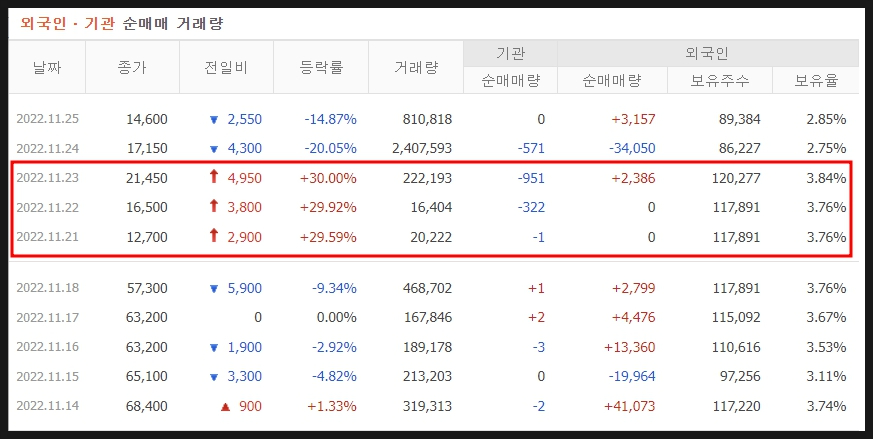
Task: Click institution net value -571
Action: (531, 149)
